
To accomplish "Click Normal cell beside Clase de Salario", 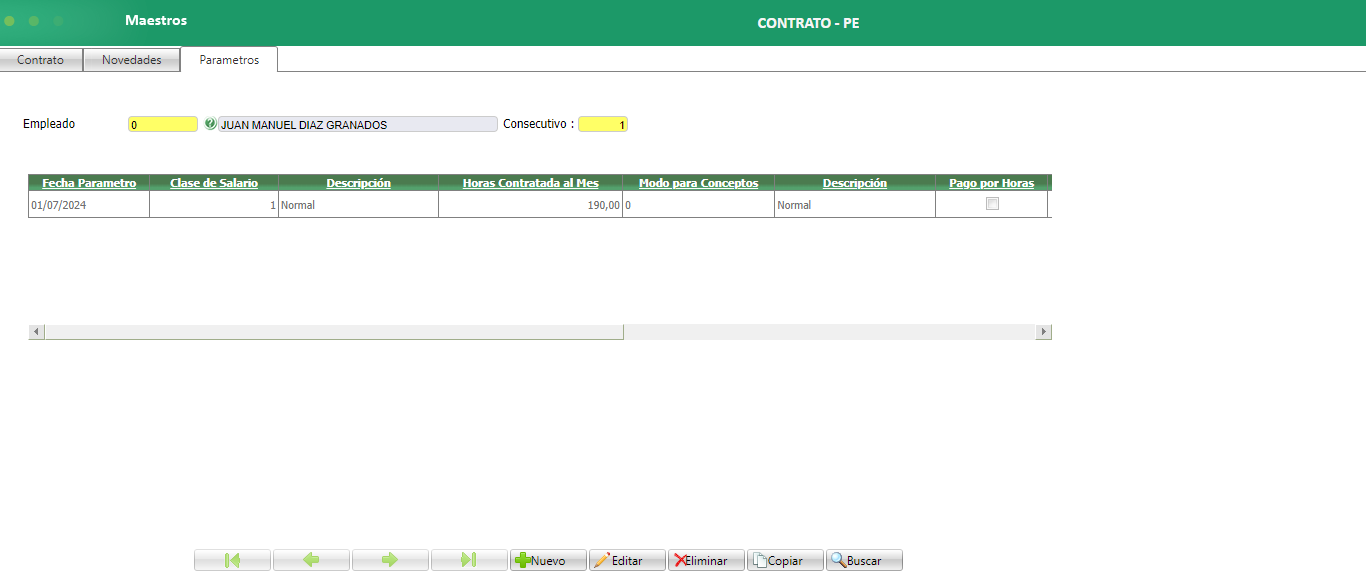I will point(358,204).
